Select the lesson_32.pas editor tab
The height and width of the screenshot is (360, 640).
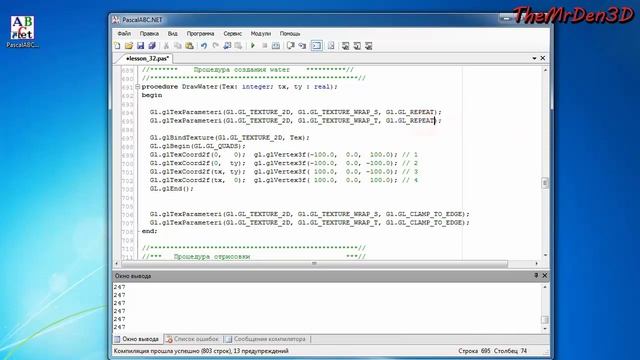click(x=147, y=59)
